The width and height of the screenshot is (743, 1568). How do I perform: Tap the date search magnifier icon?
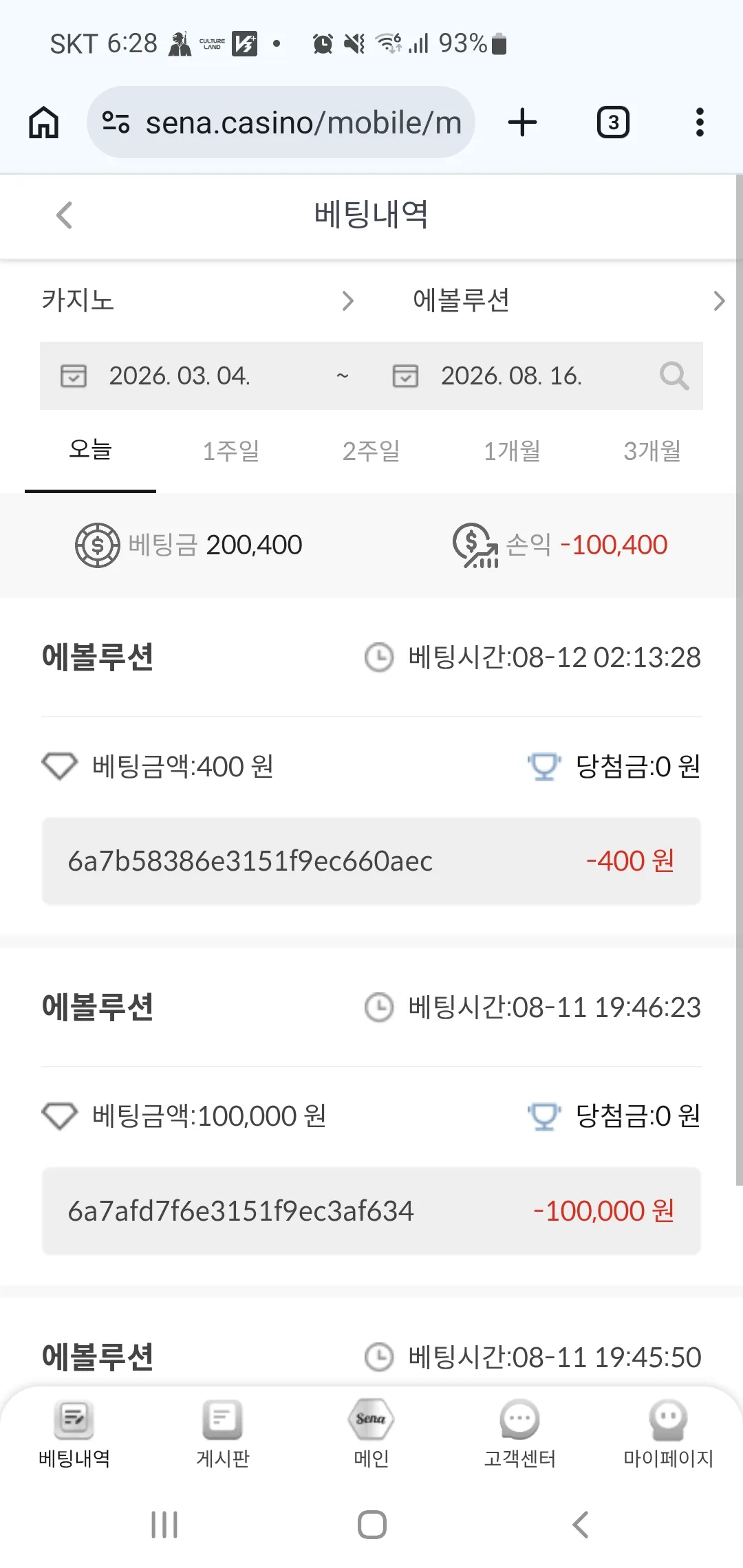pos(674,375)
